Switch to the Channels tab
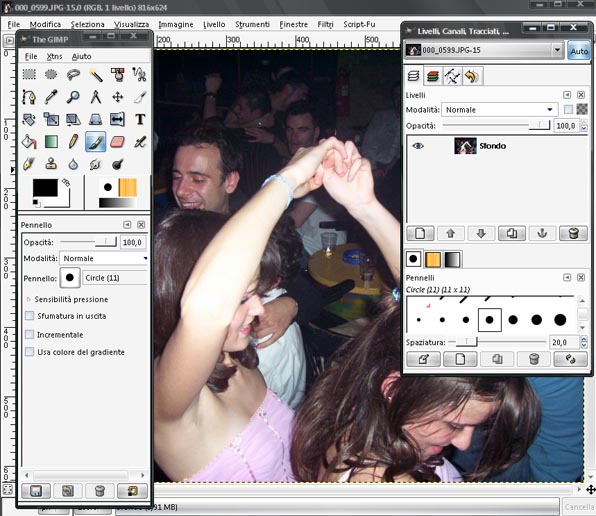 (x=433, y=76)
